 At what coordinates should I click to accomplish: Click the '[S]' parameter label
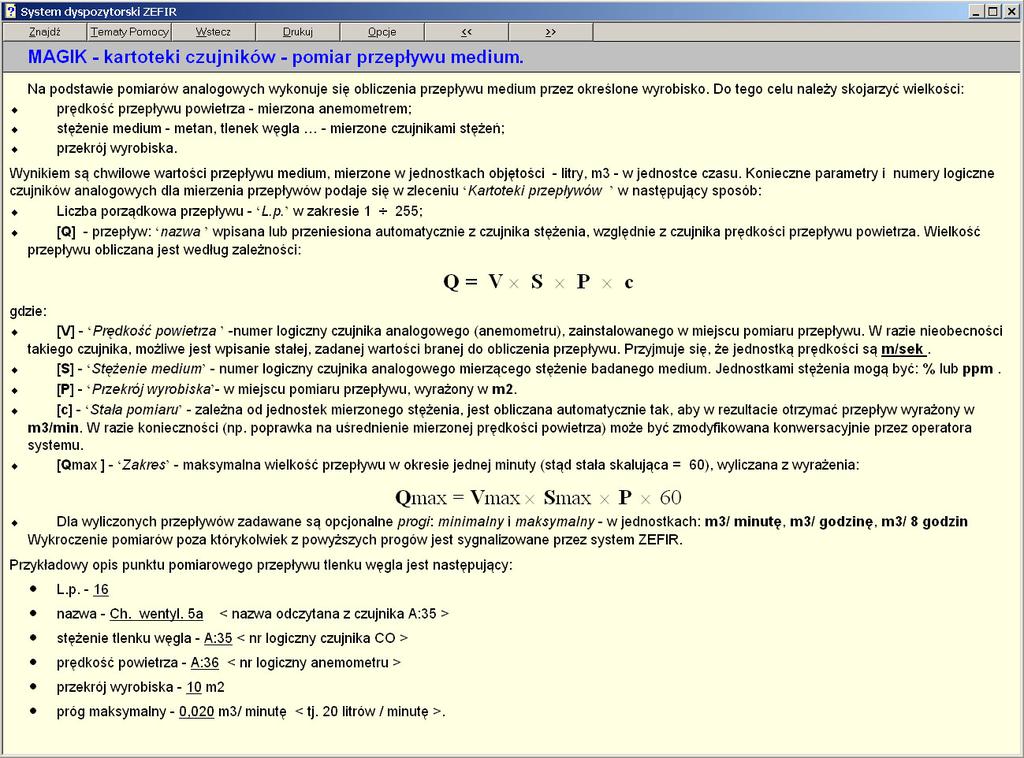coord(65,369)
